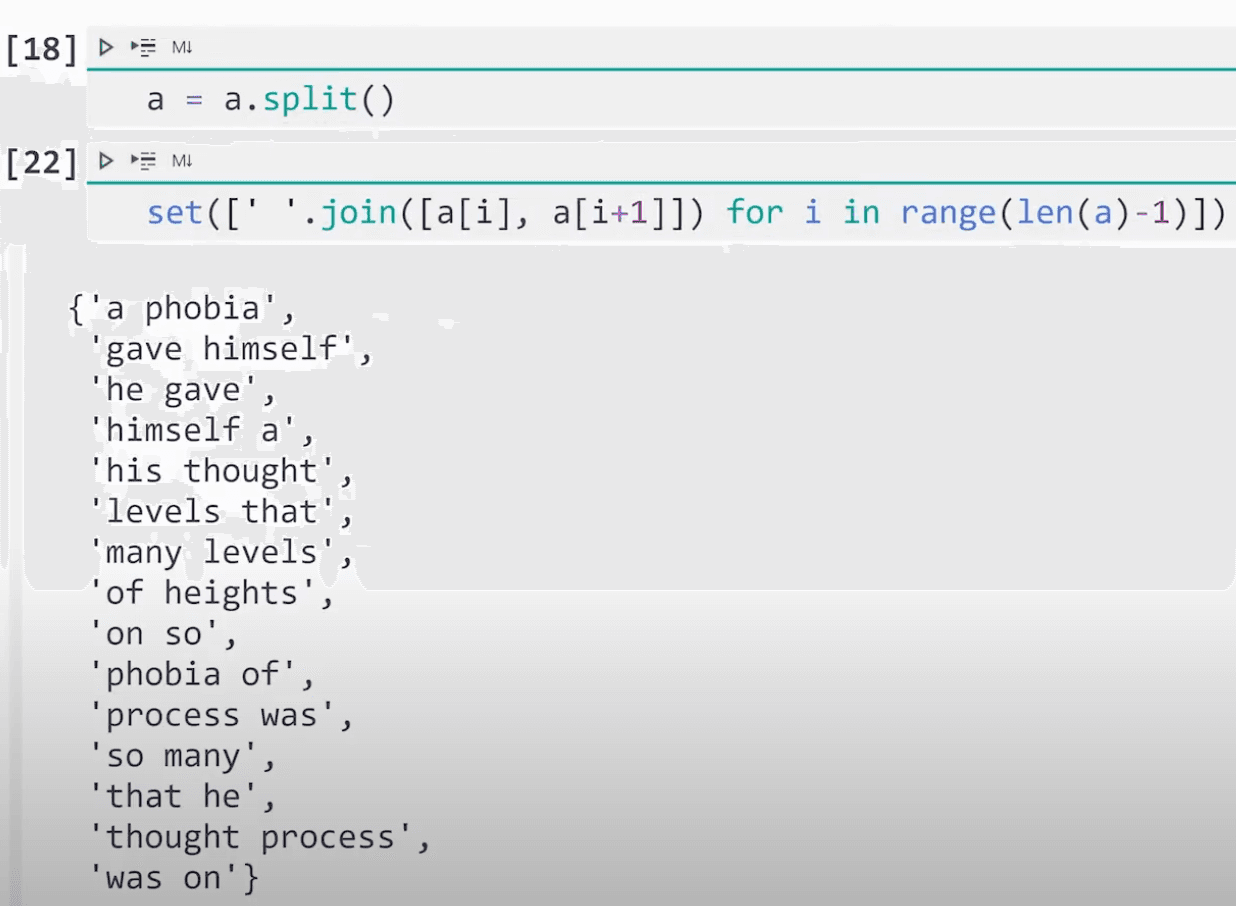Switch cell 22 to Markdown mode

(x=182, y=160)
